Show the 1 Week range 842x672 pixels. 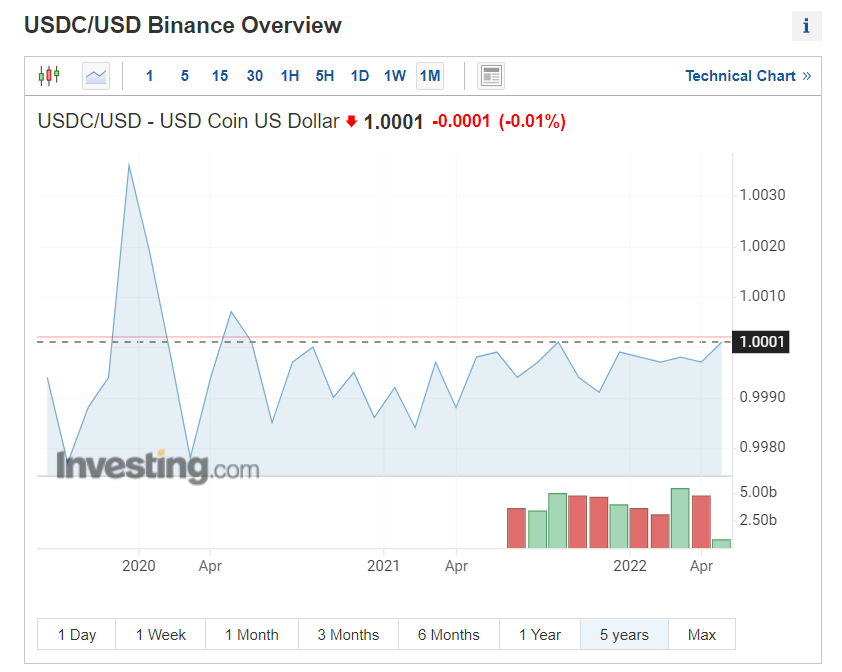click(161, 634)
